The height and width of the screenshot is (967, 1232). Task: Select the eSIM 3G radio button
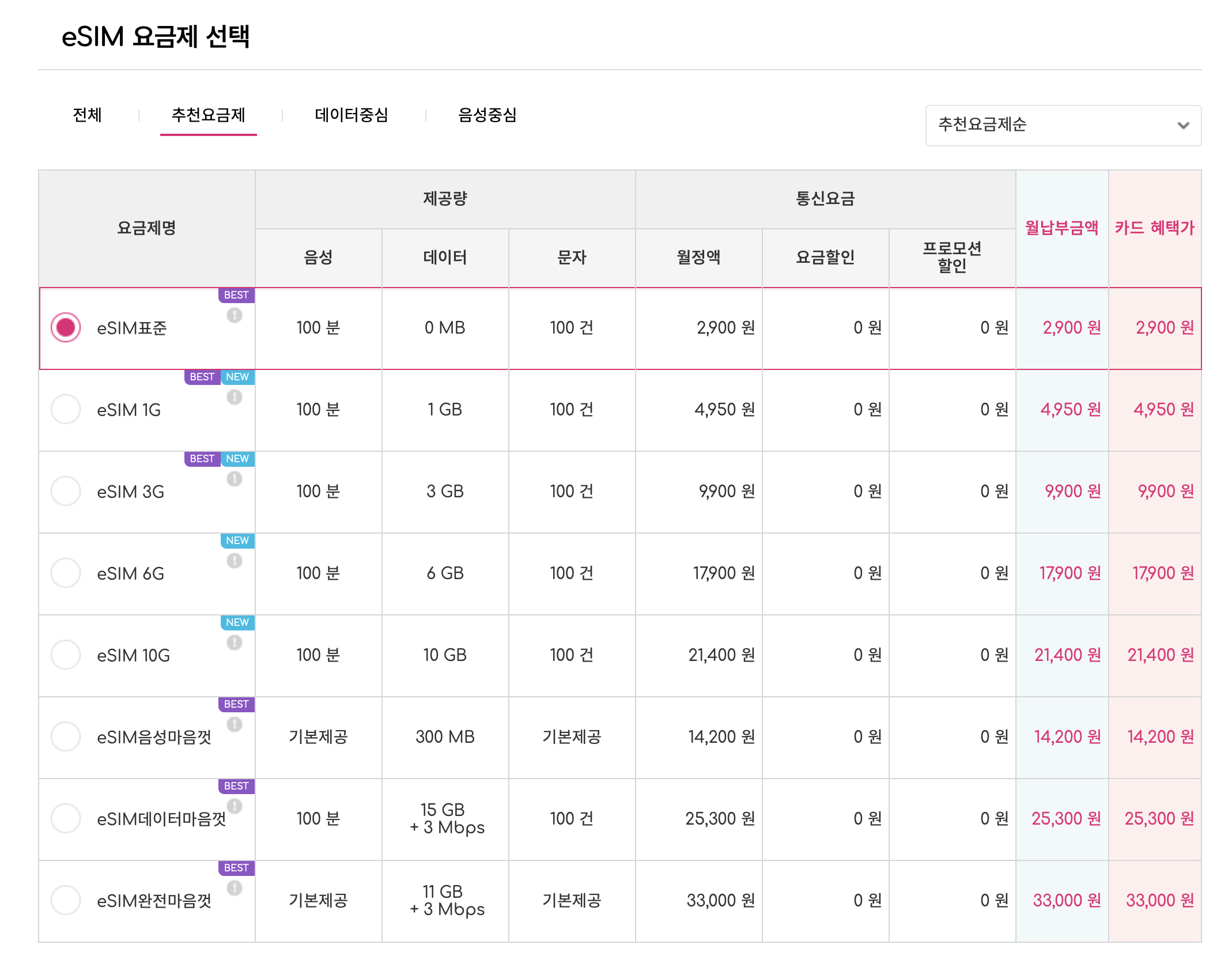66,491
